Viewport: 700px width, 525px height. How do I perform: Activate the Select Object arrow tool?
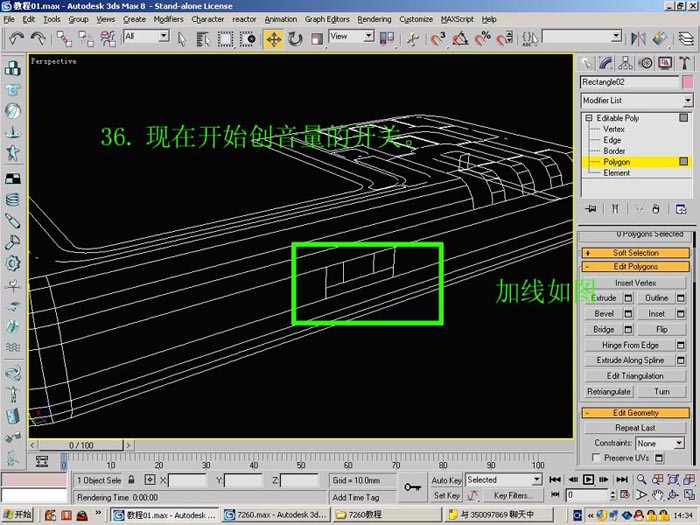coord(182,39)
